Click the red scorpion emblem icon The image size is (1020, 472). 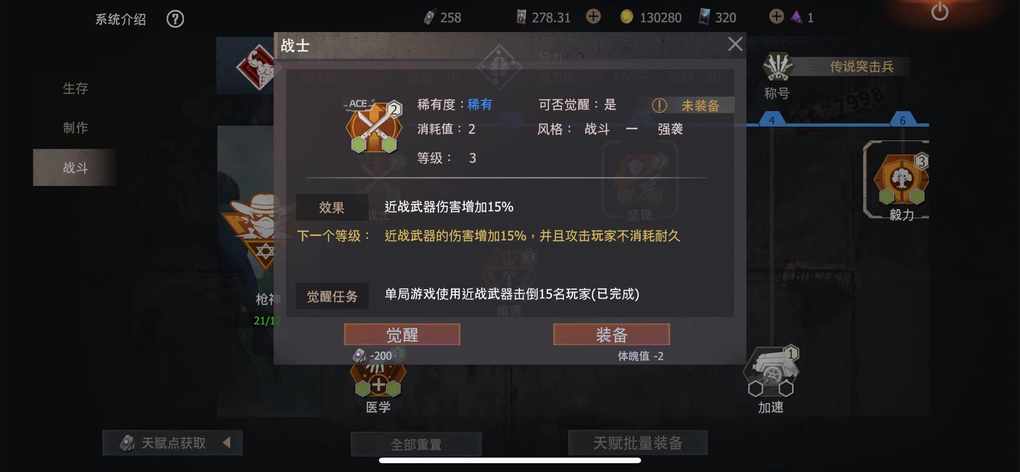point(257,66)
